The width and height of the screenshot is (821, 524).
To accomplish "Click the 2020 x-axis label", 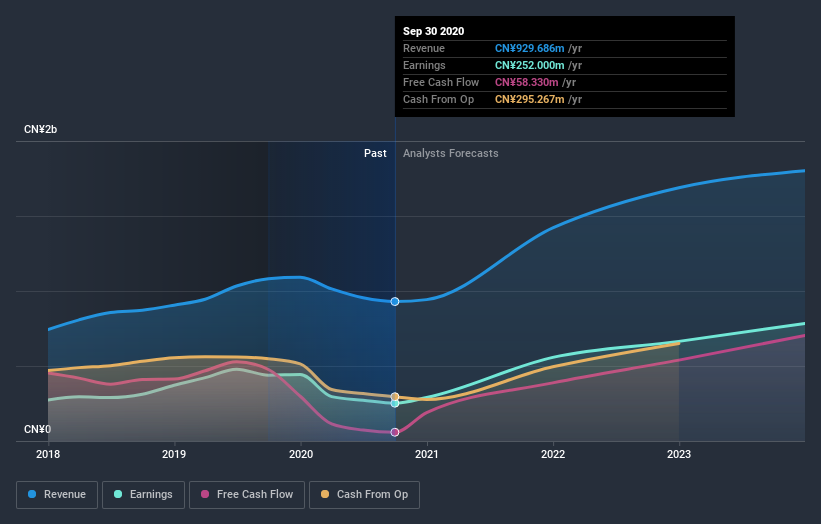I will click(x=301, y=454).
